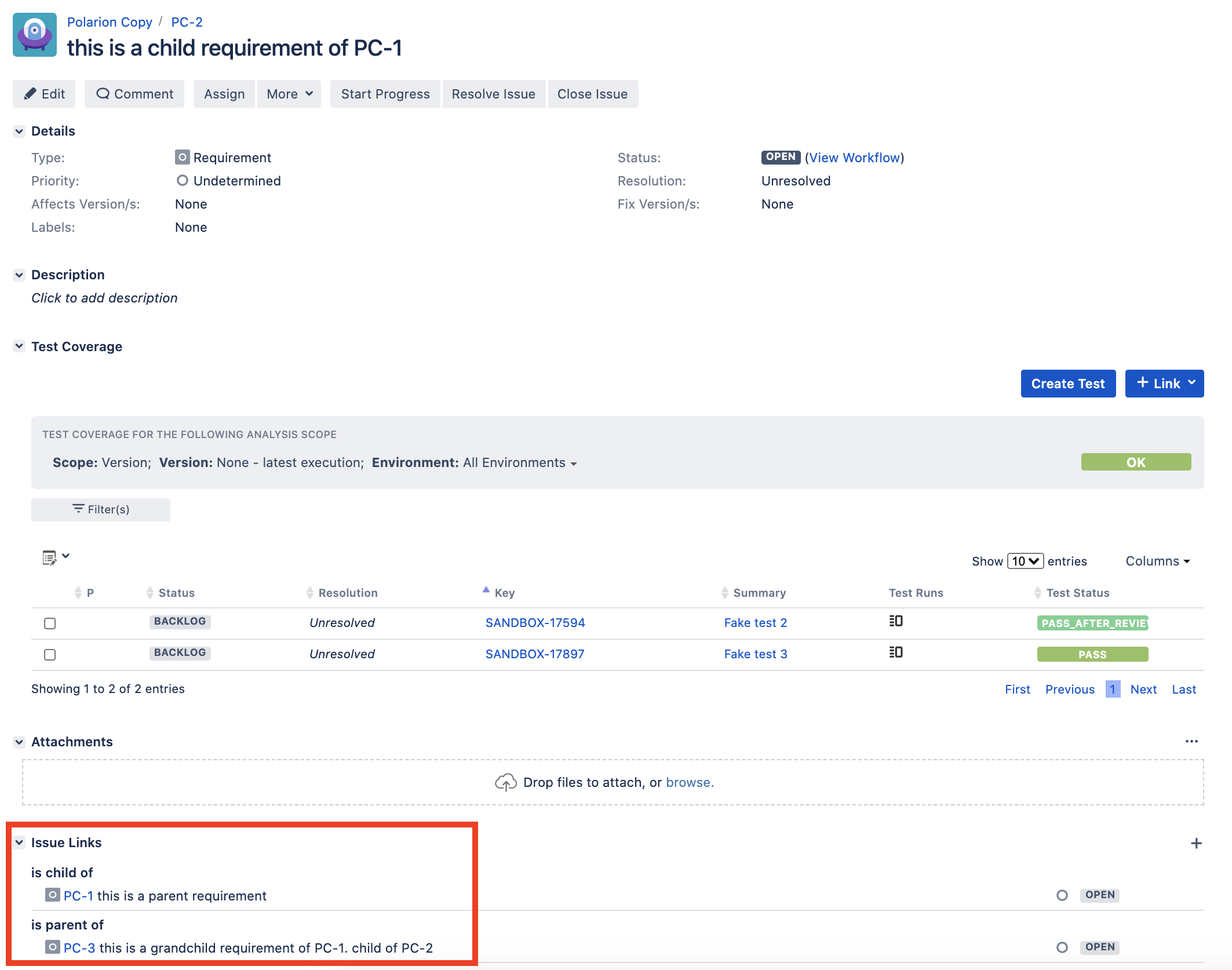Open test runs icon for Fake test 2
1232x970 pixels.
(896, 621)
